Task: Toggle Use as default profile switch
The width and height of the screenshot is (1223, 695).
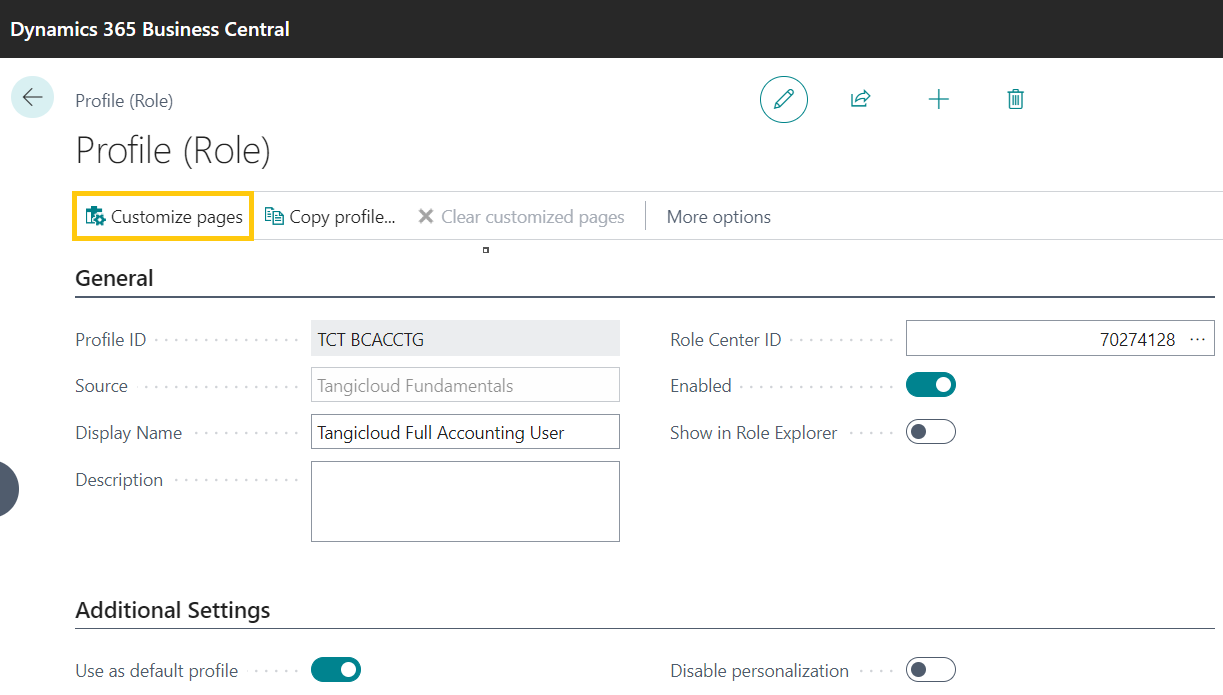Action: [x=336, y=670]
